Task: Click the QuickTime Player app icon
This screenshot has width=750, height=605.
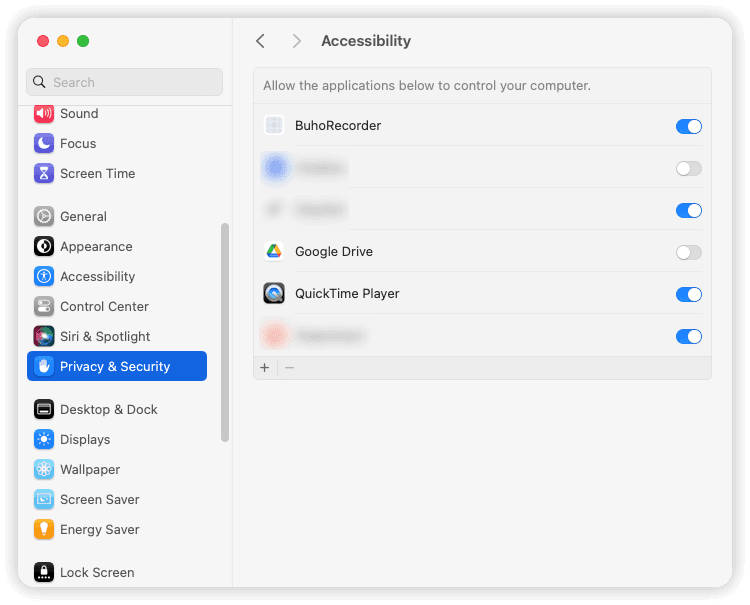Action: pyautogui.click(x=274, y=294)
